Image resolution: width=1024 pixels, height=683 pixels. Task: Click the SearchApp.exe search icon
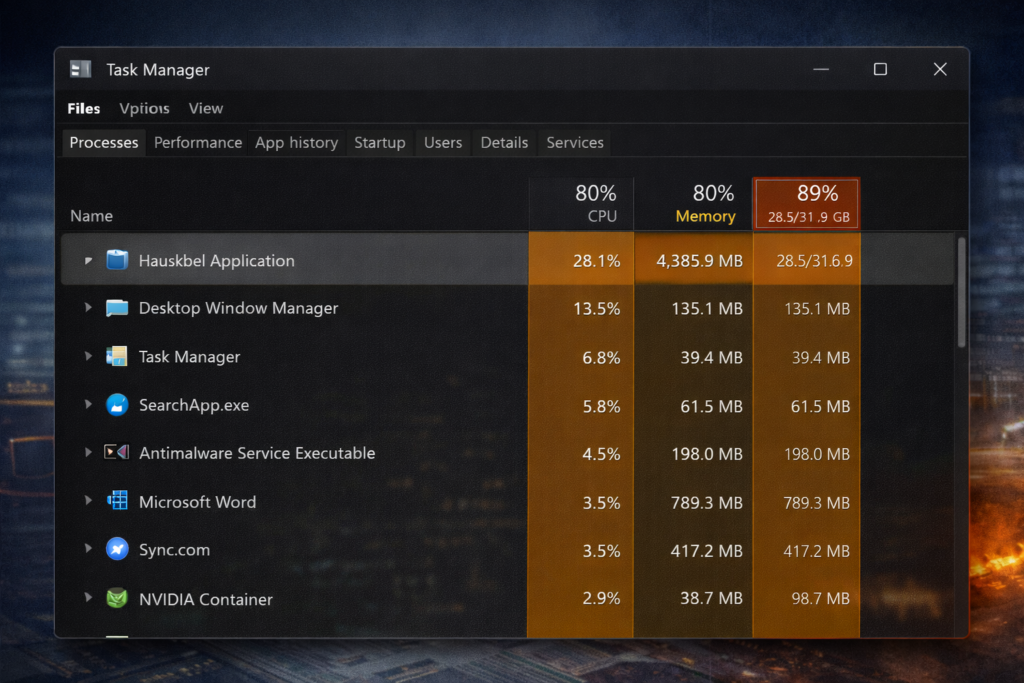(x=118, y=405)
